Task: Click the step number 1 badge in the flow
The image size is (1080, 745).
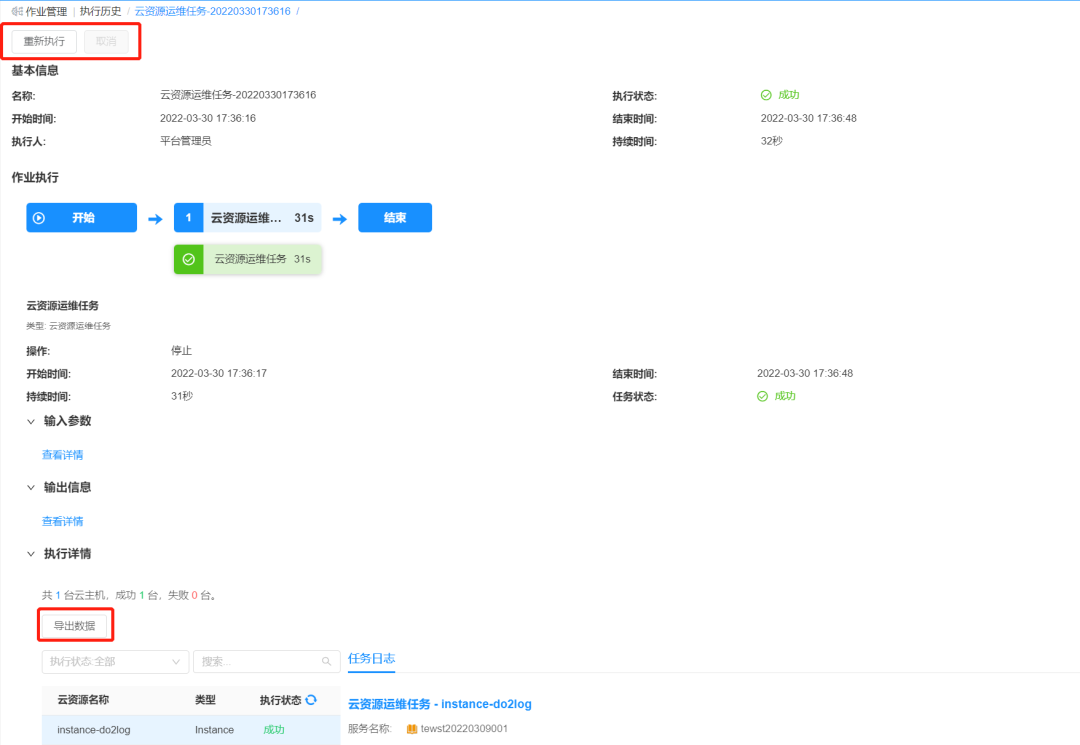Action: pyautogui.click(x=189, y=217)
